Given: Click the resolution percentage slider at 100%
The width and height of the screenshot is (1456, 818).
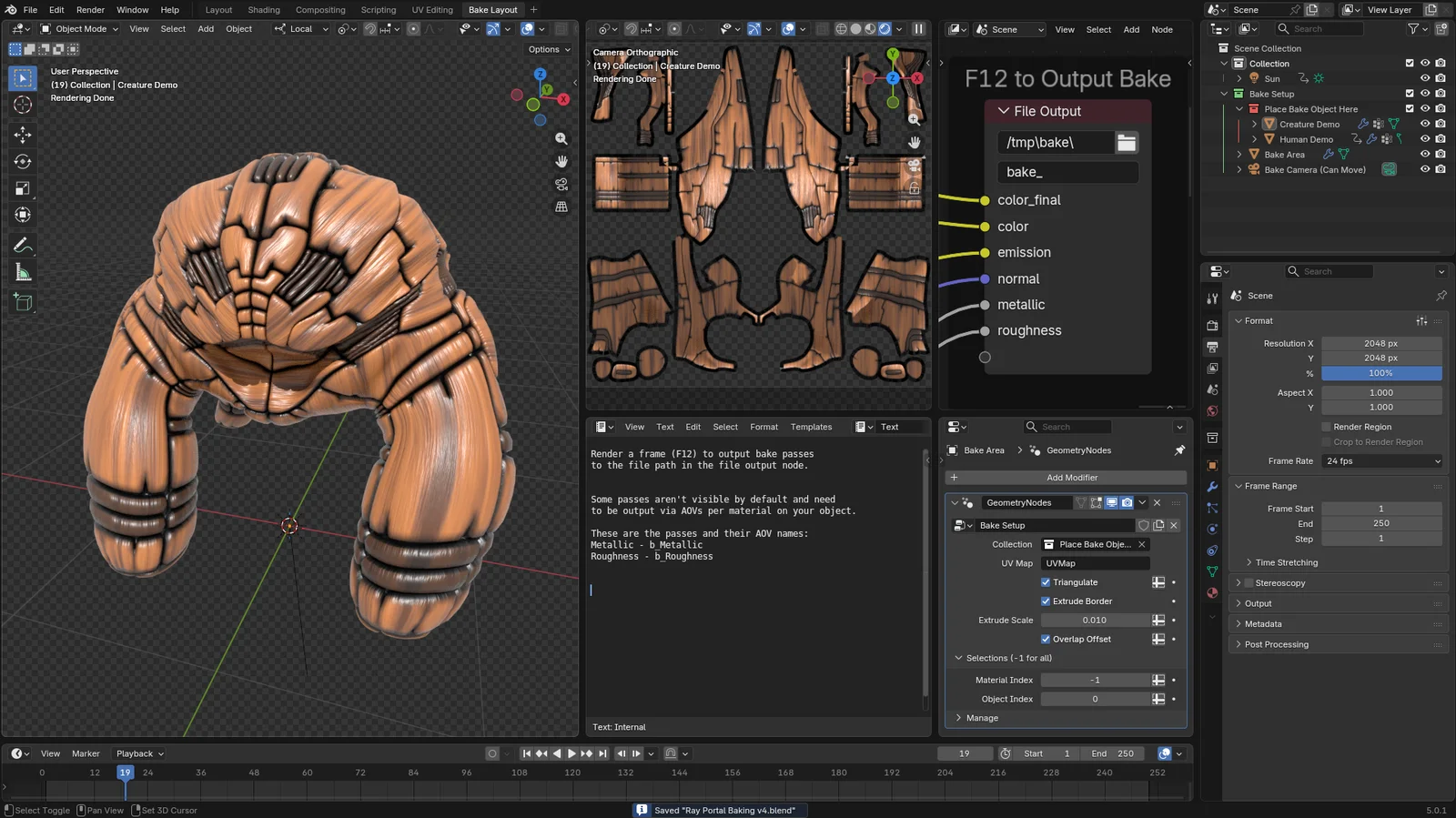Looking at the screenshot, I should tap(1380, 373).
